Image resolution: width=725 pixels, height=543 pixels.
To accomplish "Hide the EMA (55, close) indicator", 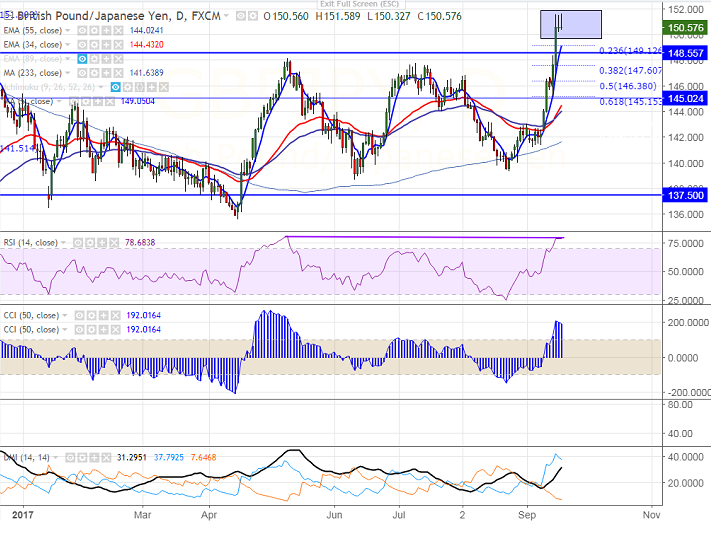I will pyautogui.click(x=81, y=31).
